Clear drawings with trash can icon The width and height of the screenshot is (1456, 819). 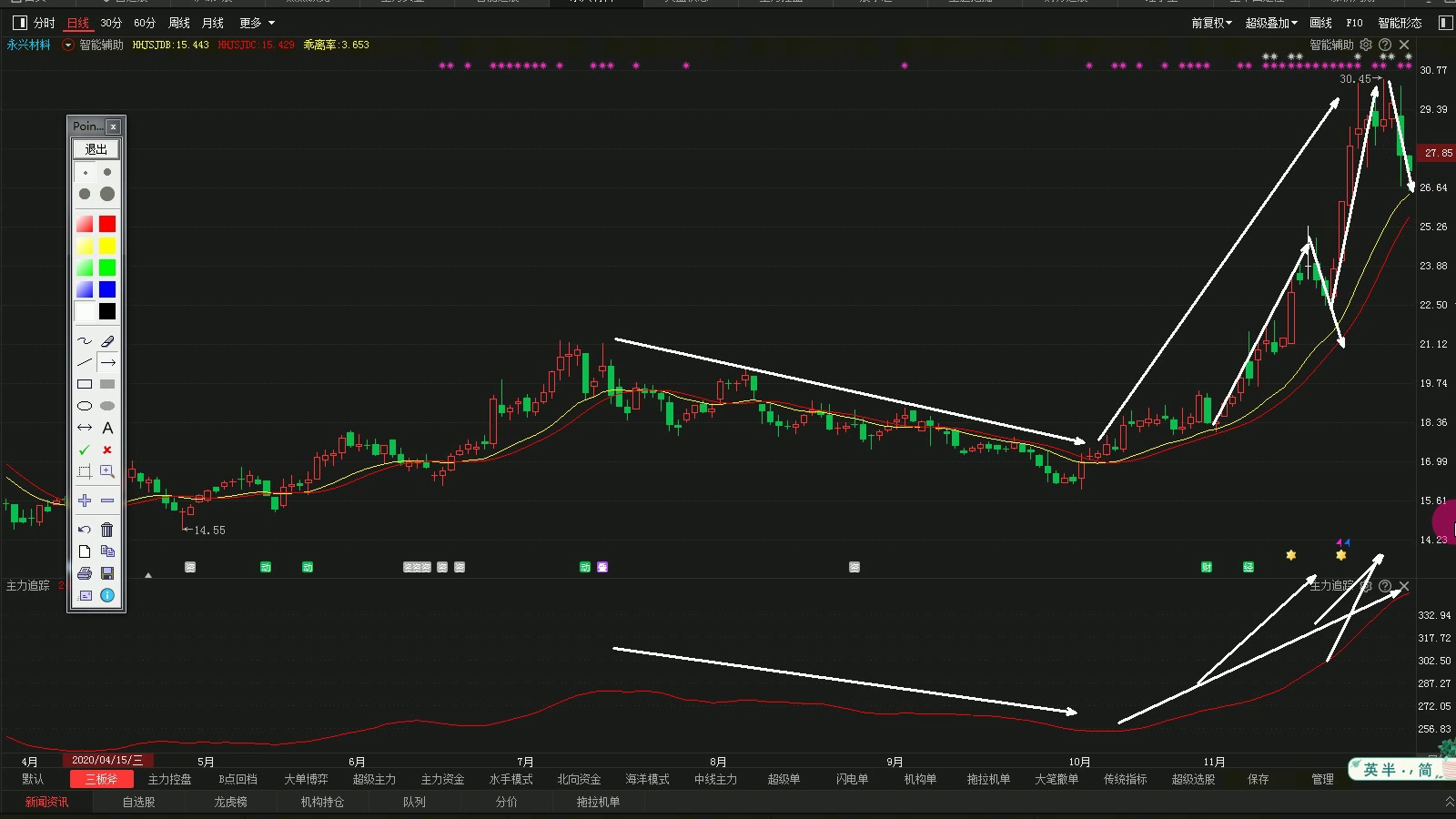[107, 530]
